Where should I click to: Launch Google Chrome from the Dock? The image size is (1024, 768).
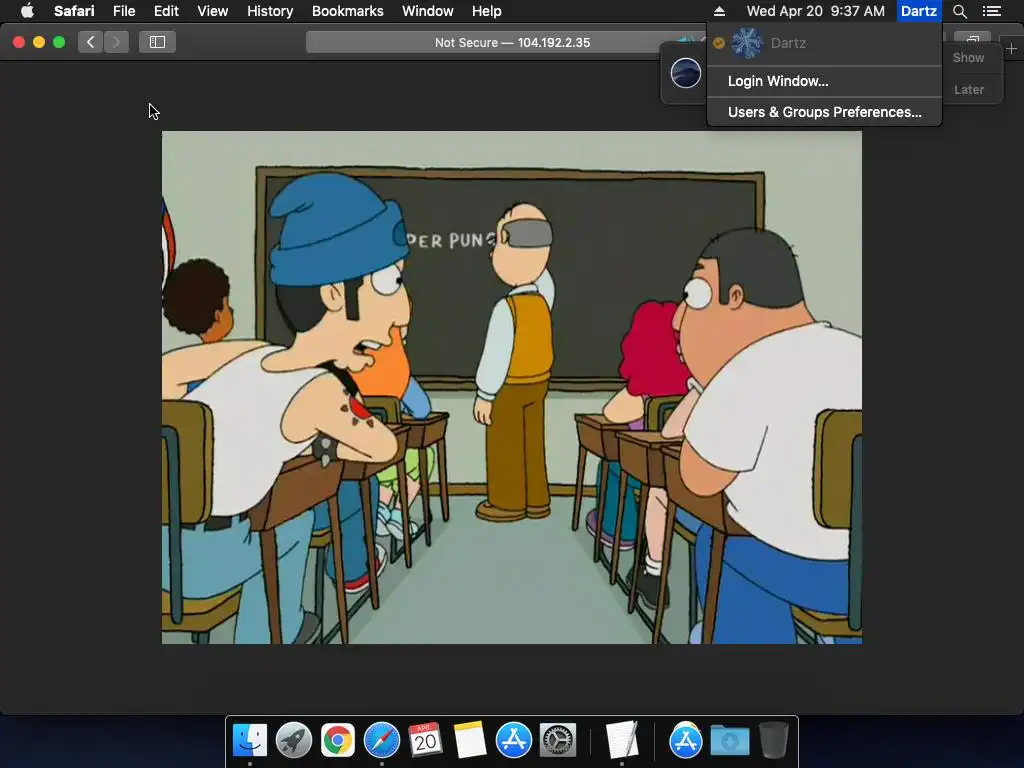[337, 740]
